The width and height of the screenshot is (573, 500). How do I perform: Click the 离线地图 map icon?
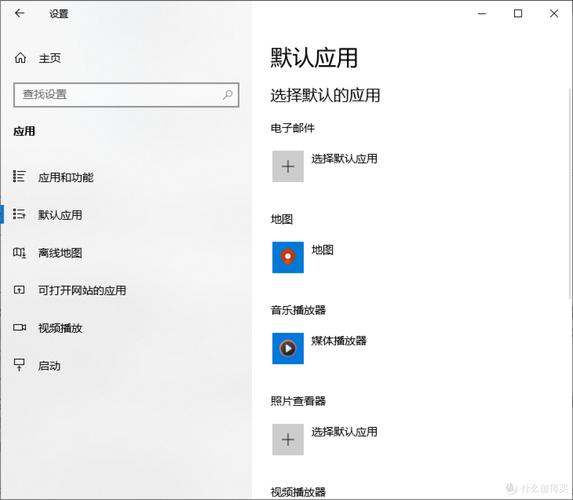[x=19, y=252]
